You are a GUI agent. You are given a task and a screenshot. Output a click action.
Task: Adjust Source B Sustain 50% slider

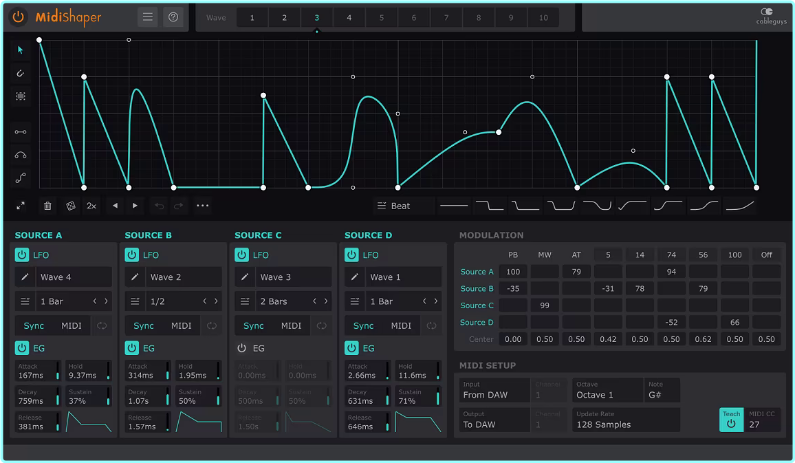coord(198,397)
